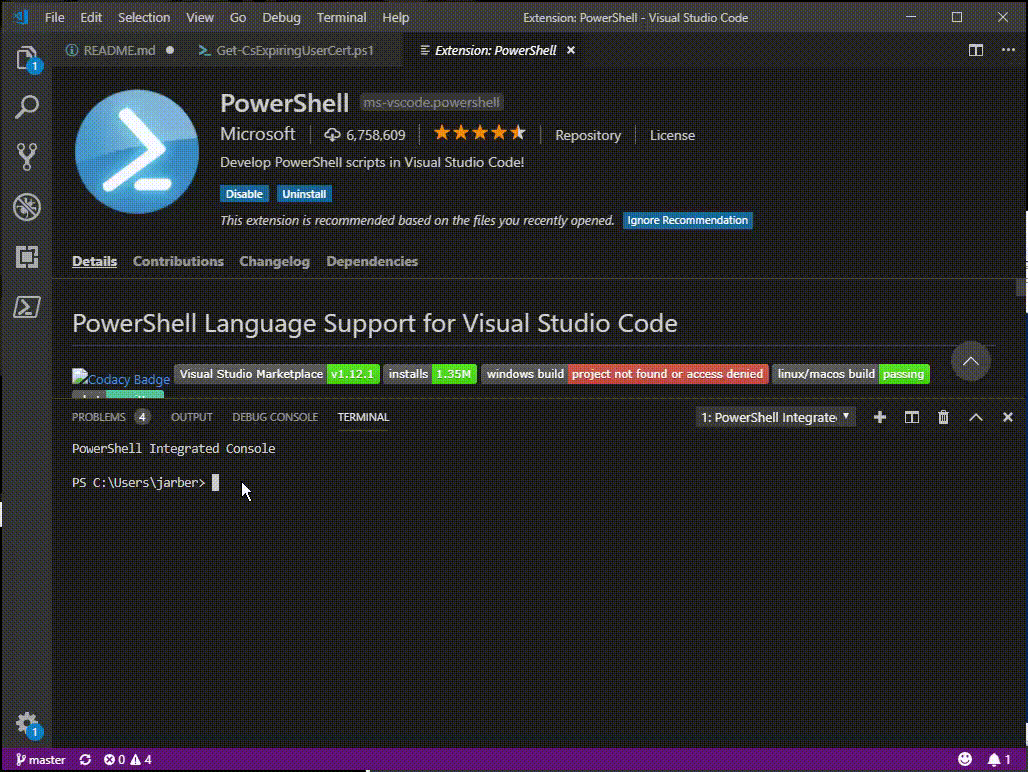Image resolution: width=1028 pixels, height=772 pixels.
Task: Open the Debug view in activity bar
Action: pyautogui.click(x=27, y=207)
